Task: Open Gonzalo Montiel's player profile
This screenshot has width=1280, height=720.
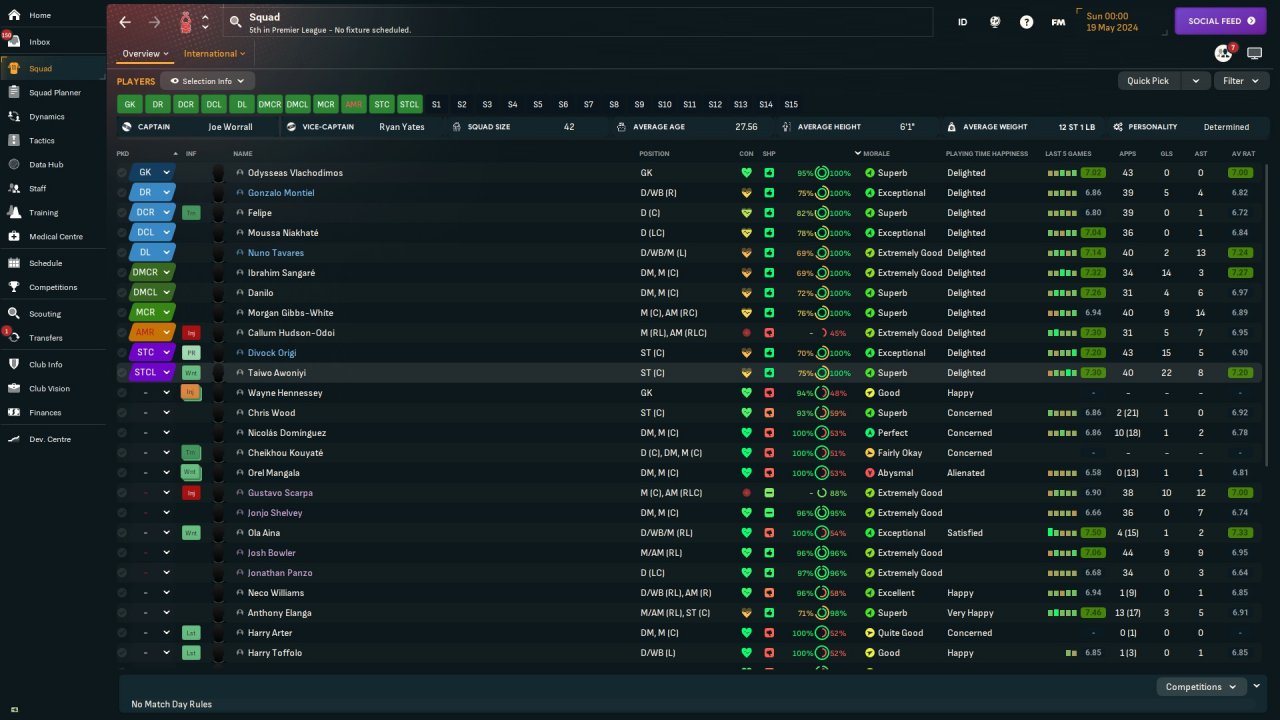Action: coord(281,193)
